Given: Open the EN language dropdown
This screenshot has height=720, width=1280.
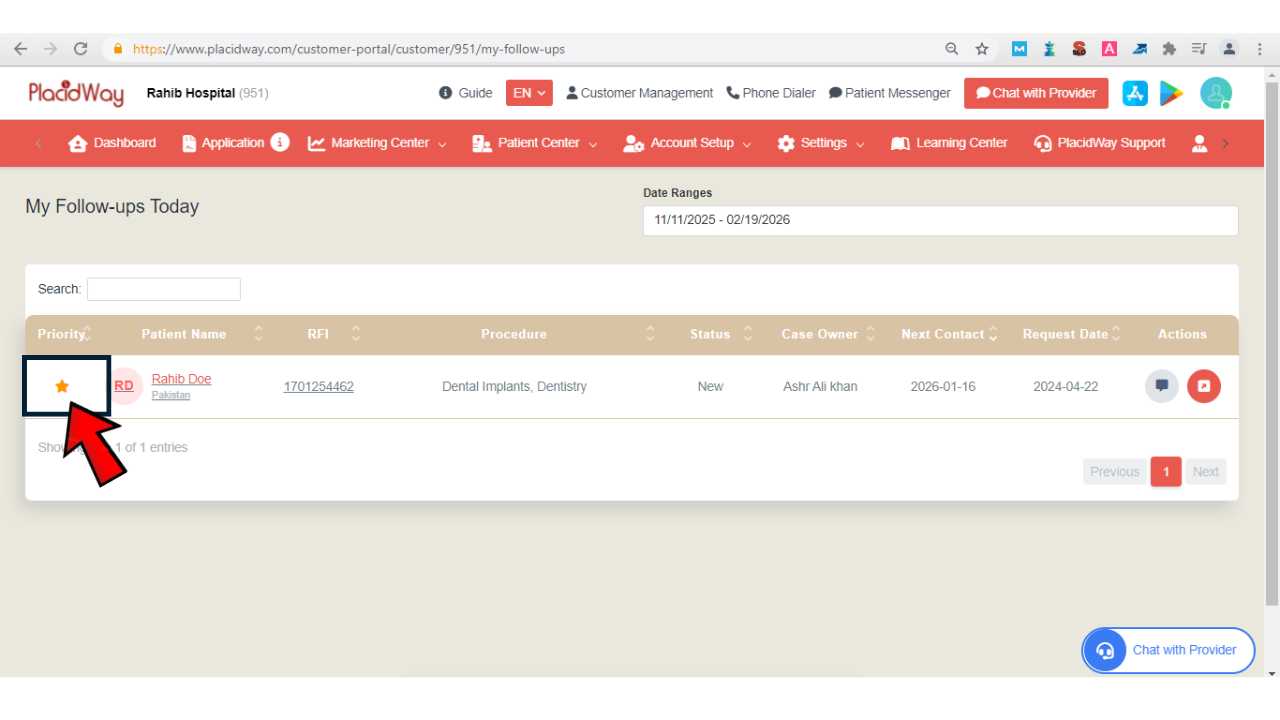Looking at the screenshot, I should (x=529, y=93).
